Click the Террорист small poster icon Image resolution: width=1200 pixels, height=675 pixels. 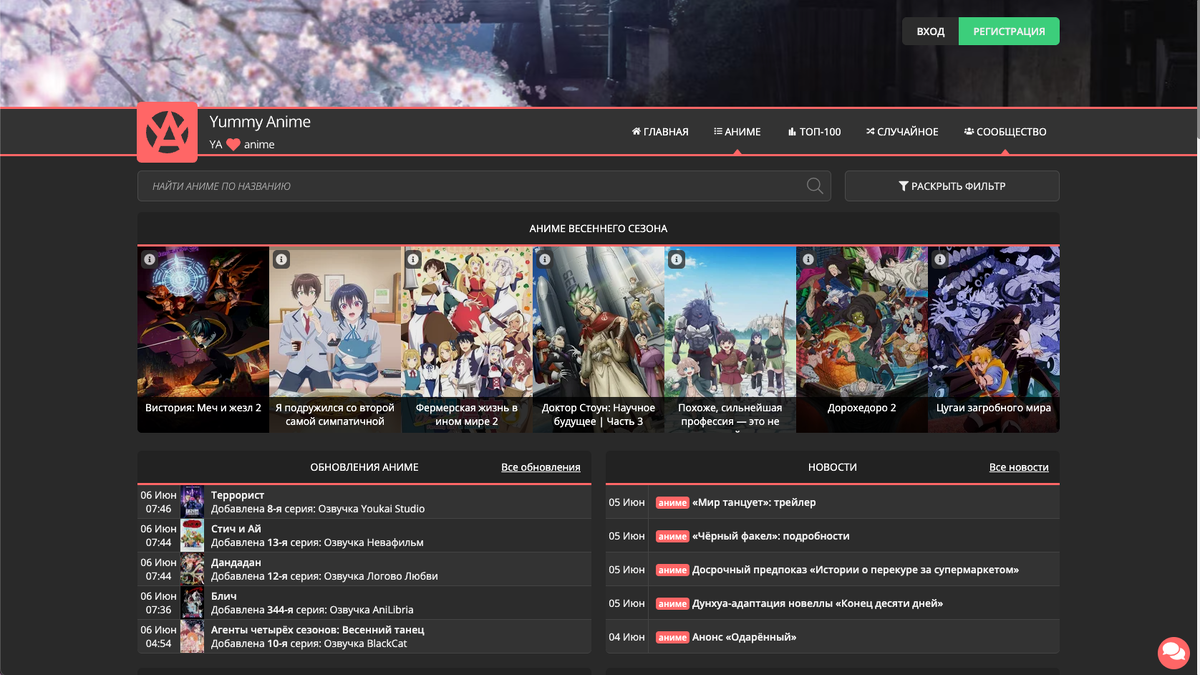click(192, 502)
